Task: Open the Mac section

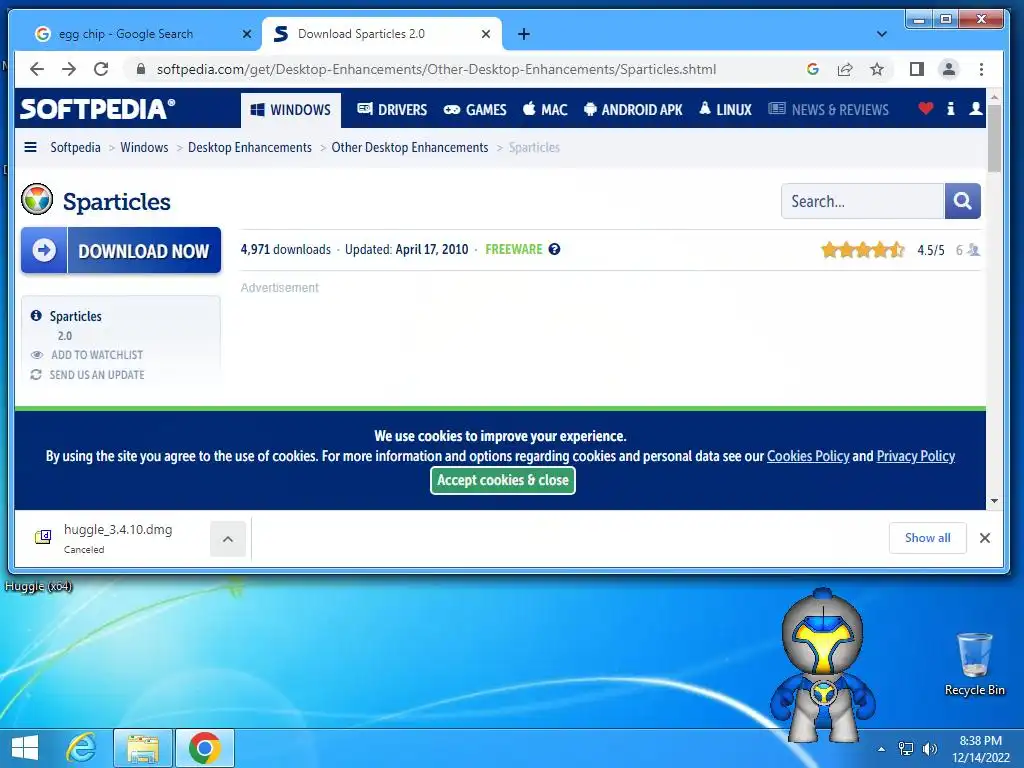Action: tap(545, 110)
